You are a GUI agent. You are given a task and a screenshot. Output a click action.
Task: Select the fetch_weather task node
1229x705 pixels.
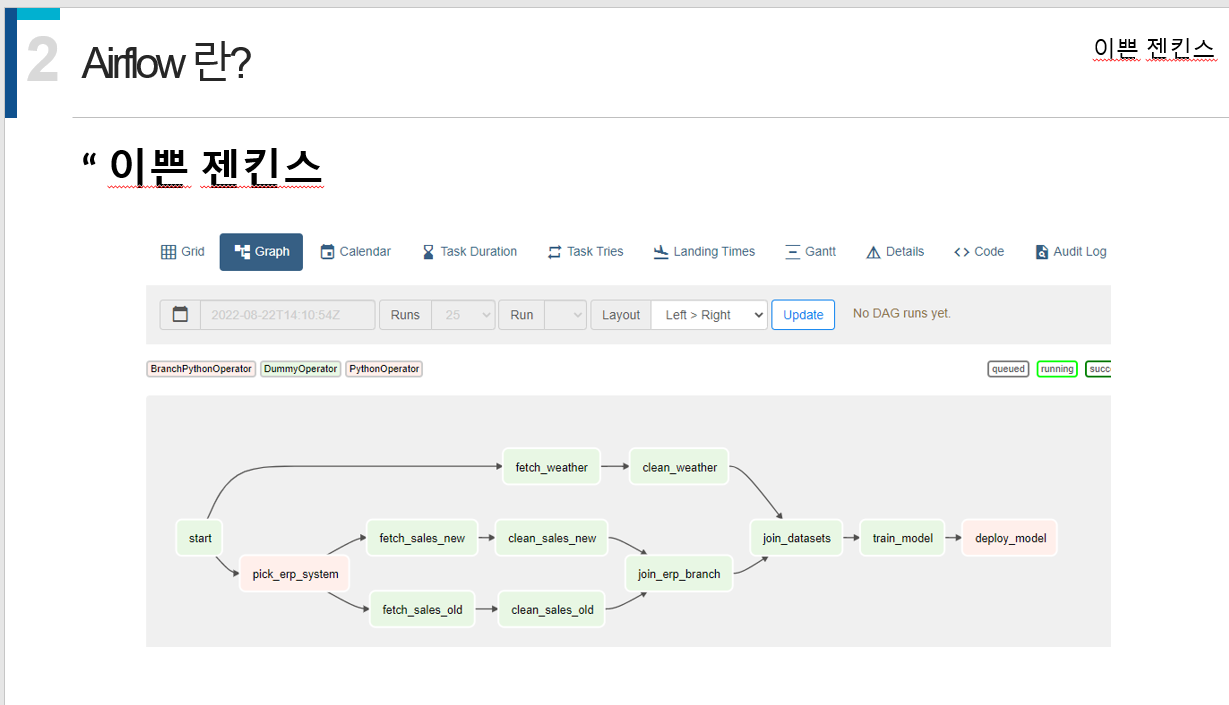coord(552,467)
